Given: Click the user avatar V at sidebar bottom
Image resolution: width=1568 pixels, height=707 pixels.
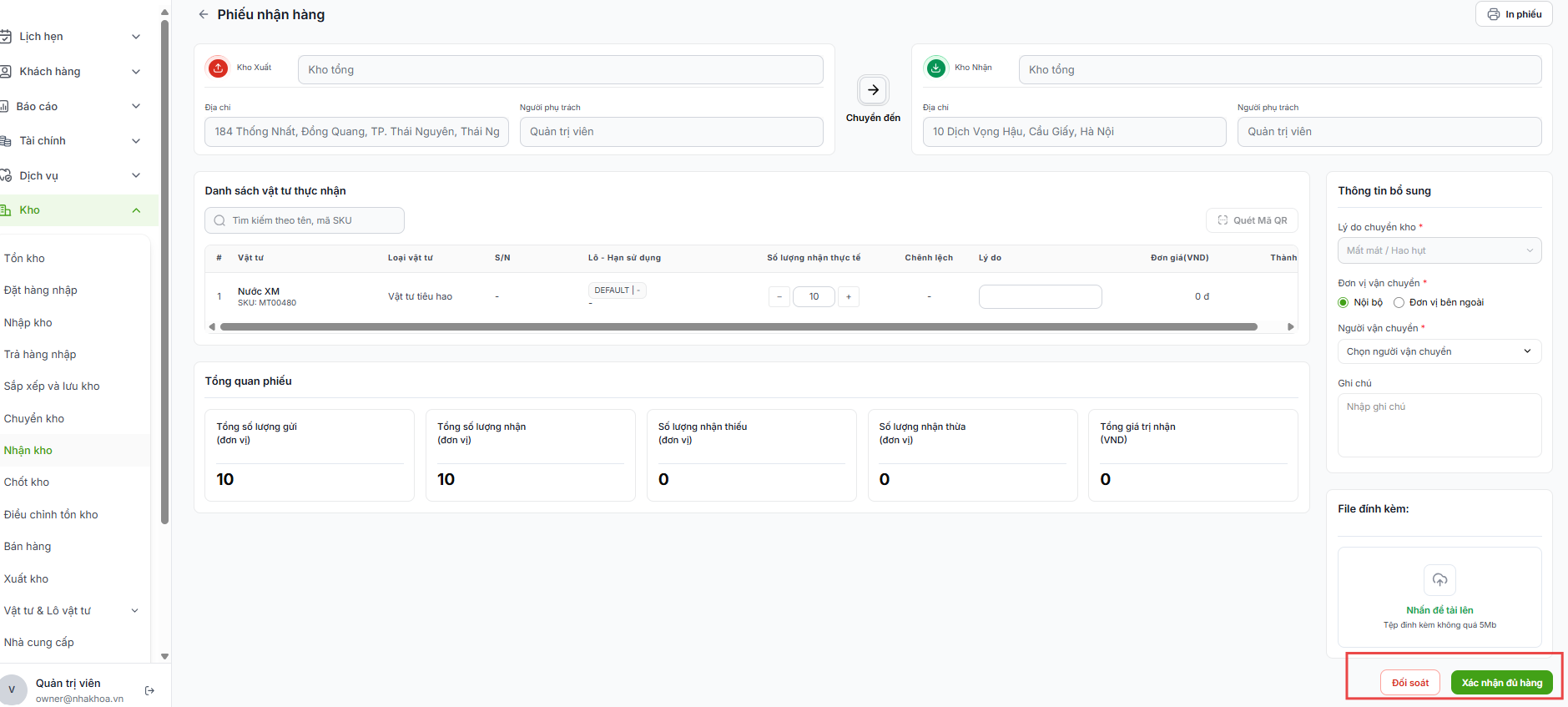Looking at the screenshot, I should (x=12, y=690).
